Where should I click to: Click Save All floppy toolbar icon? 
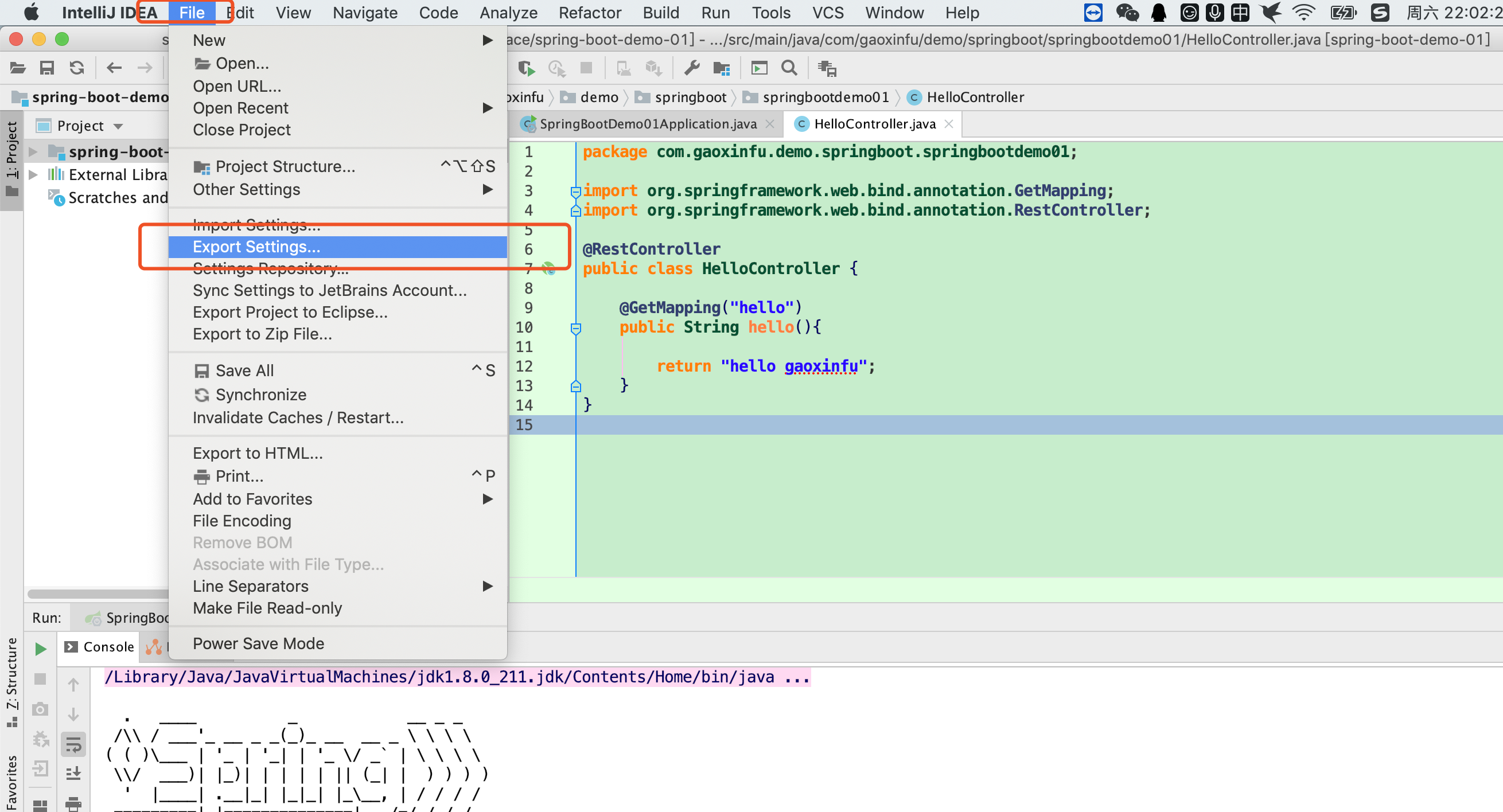(x=46, y=69)
